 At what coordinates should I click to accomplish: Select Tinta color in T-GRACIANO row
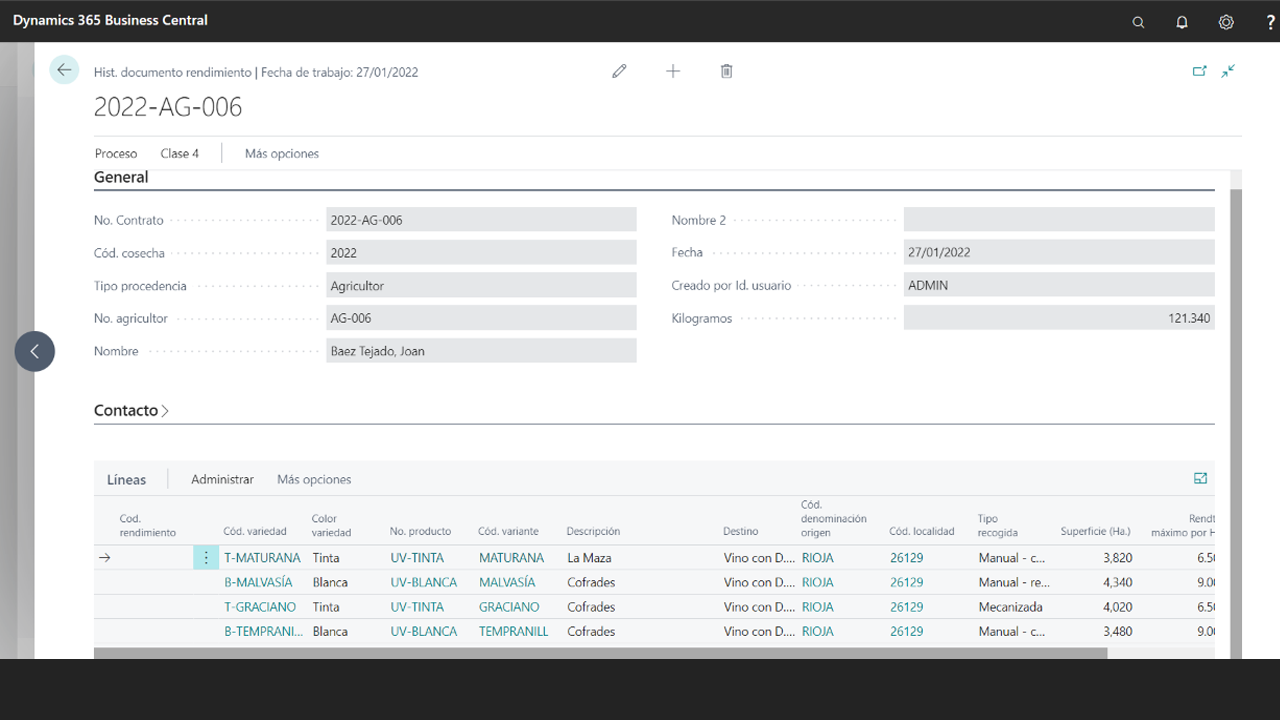326,607
